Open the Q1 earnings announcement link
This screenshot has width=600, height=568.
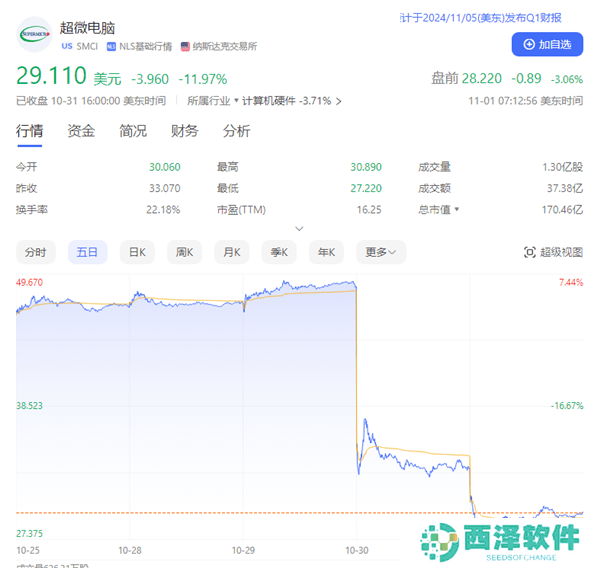click(481, 18)
